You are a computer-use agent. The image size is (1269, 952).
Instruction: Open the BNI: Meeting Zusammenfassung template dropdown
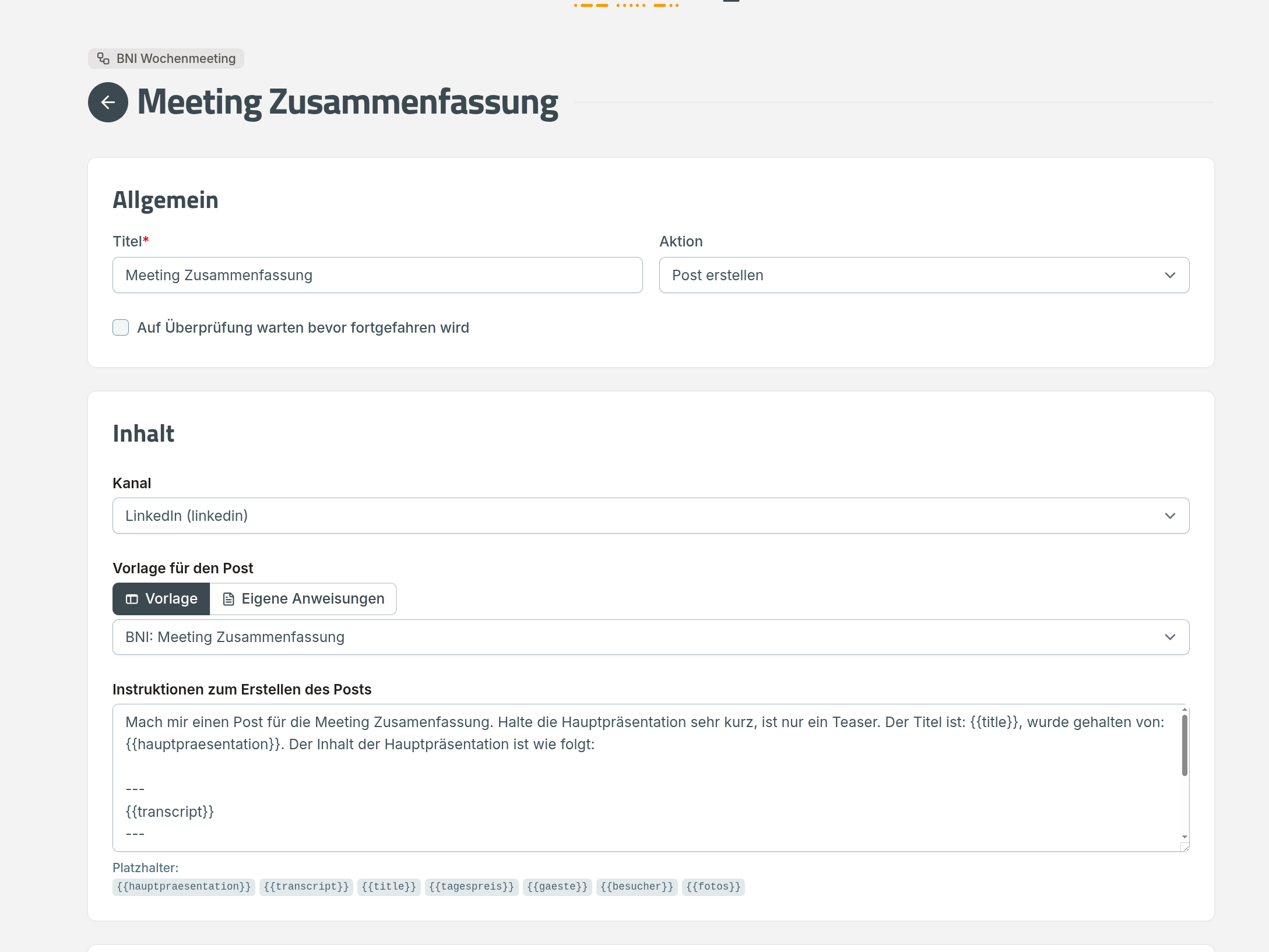(651, 637)
